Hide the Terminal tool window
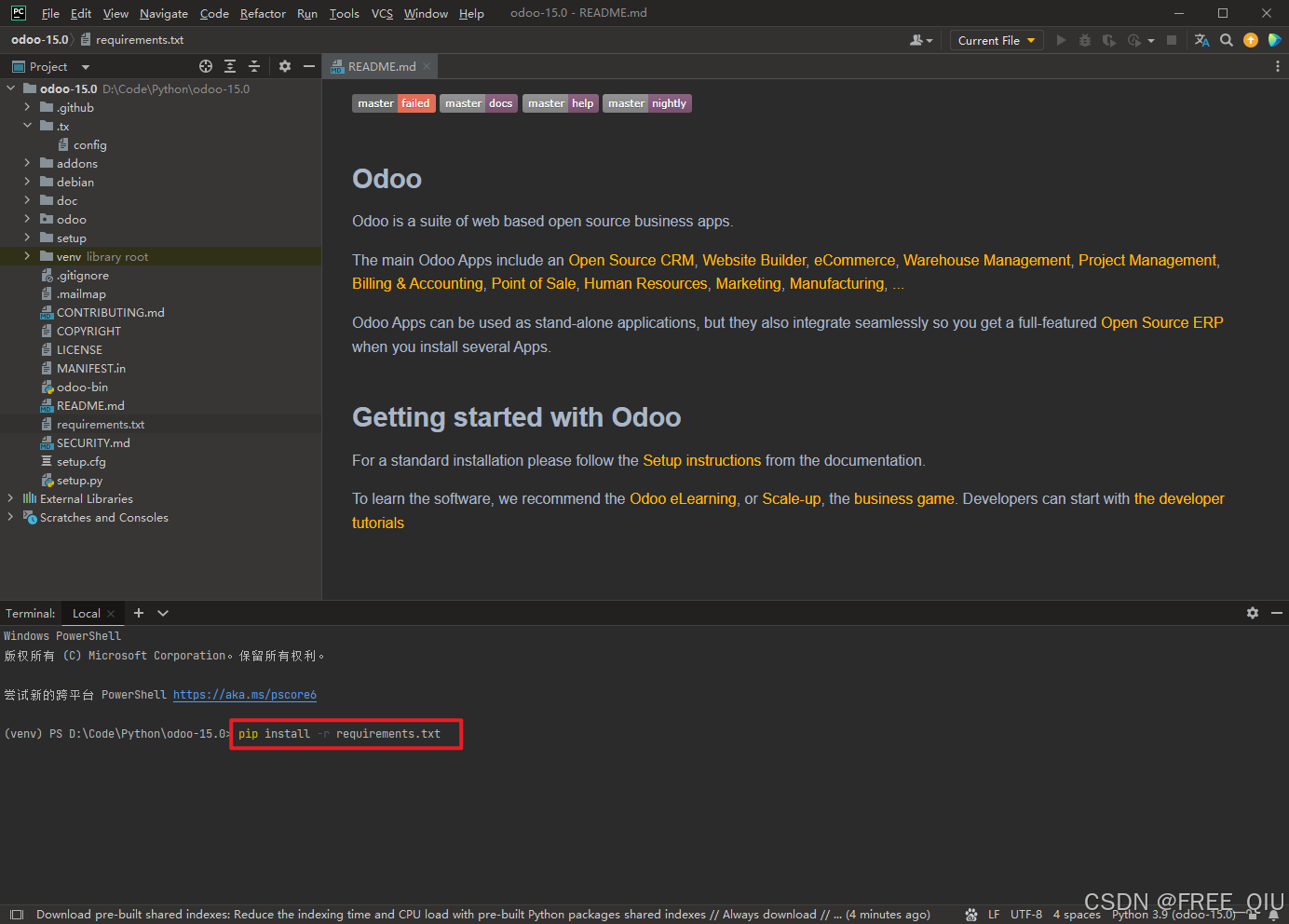The width and height of the screenshot is (1289, 924). 1277,613
